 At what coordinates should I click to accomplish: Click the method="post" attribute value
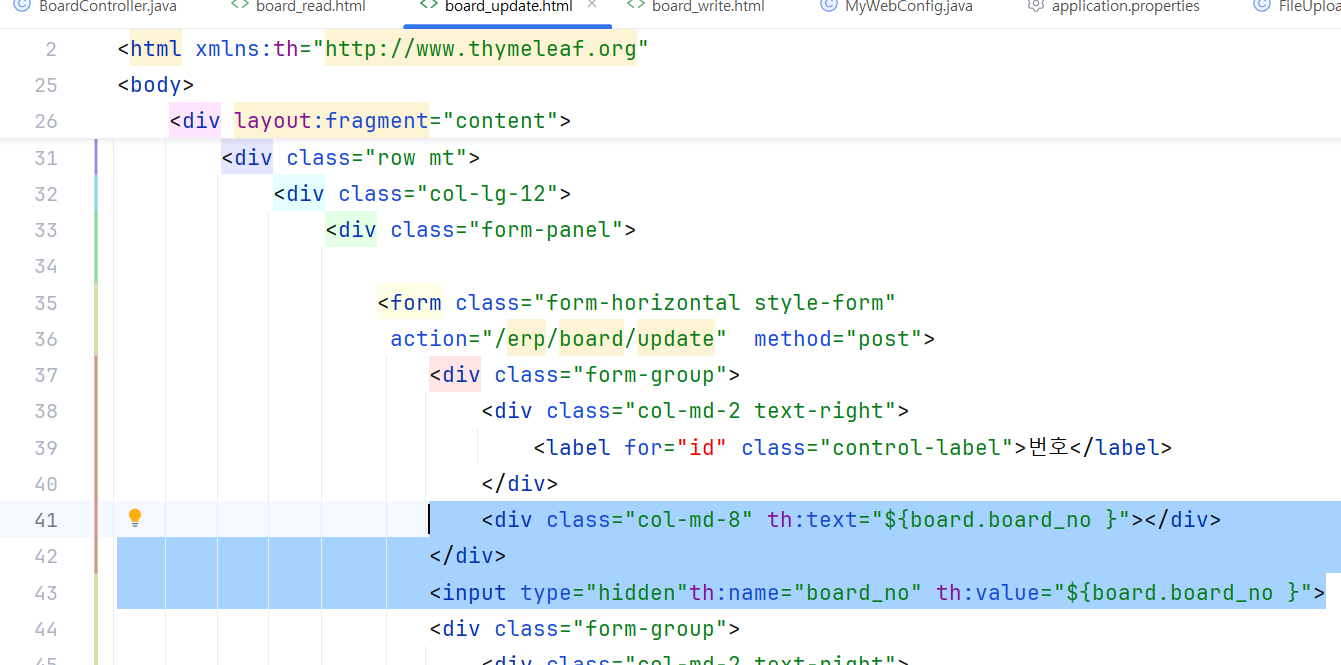tap(884, 339)
